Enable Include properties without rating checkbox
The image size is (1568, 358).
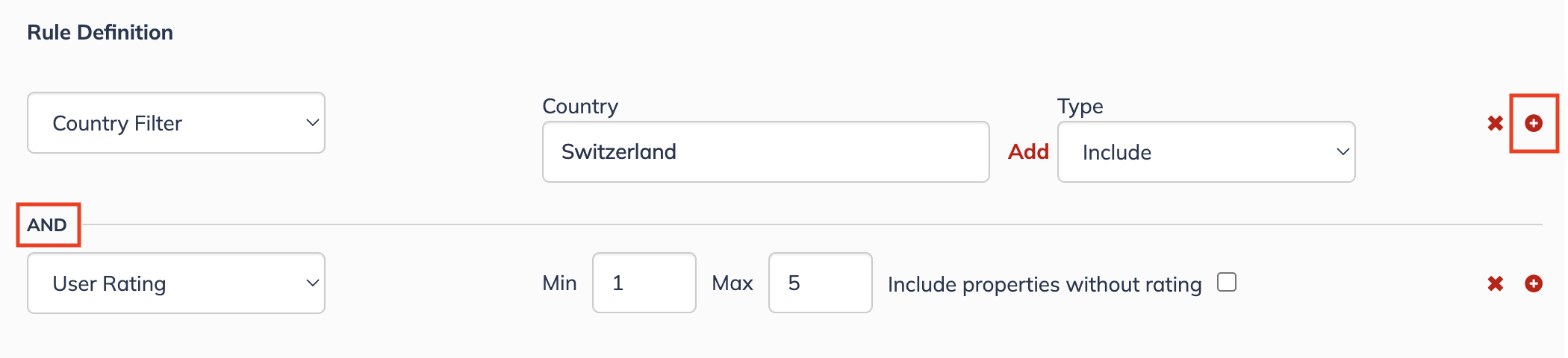1227,282
